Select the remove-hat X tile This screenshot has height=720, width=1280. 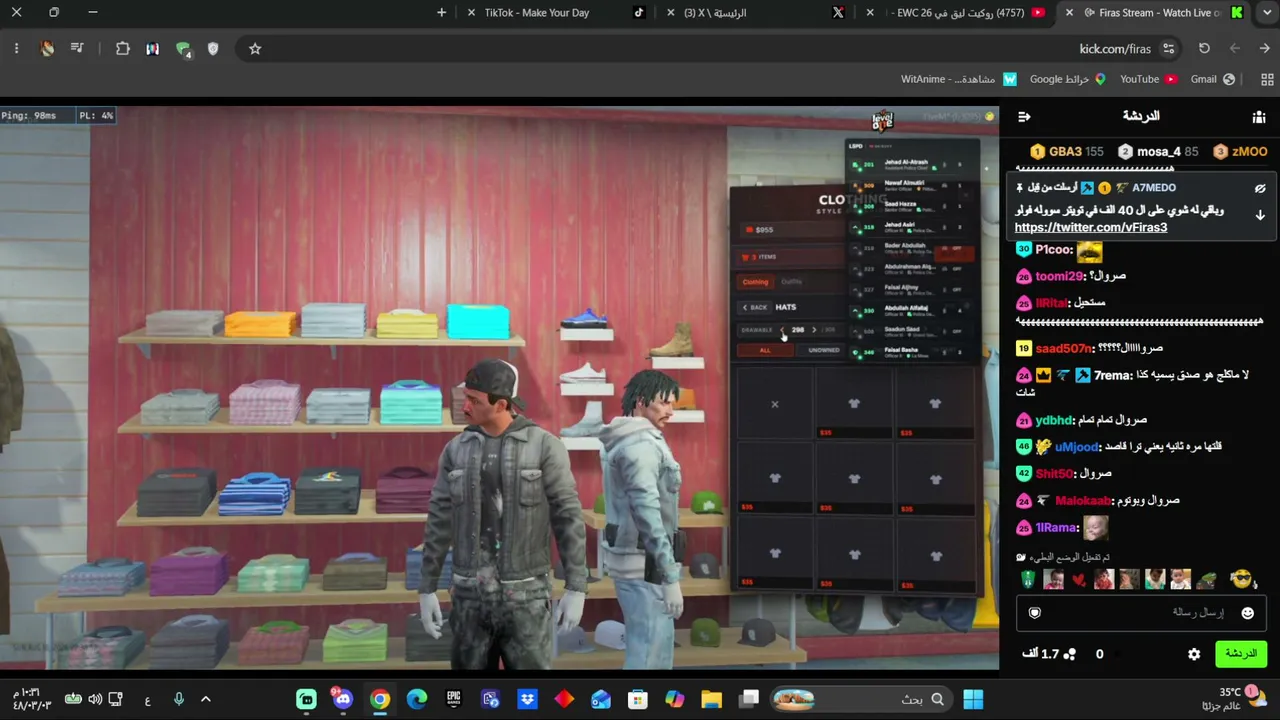click(x=775, y=404)
